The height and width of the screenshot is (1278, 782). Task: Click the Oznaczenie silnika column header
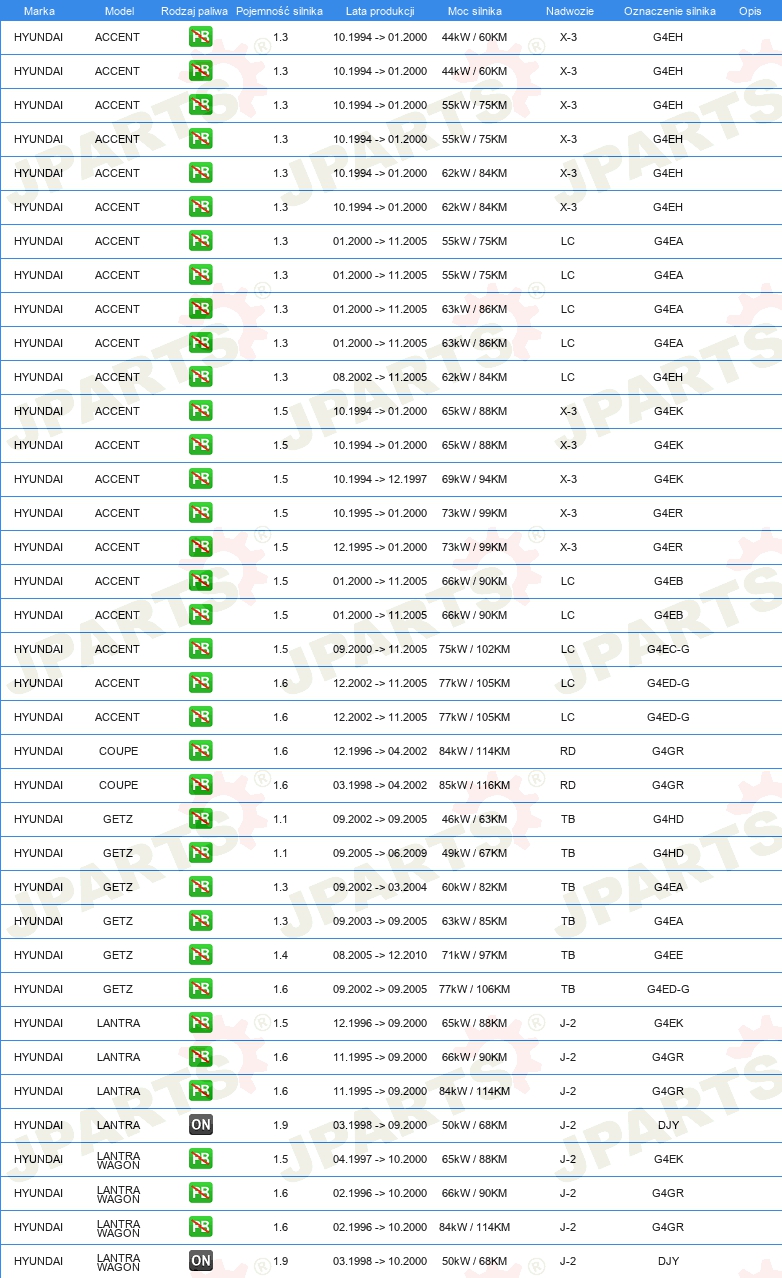(670, 11)
